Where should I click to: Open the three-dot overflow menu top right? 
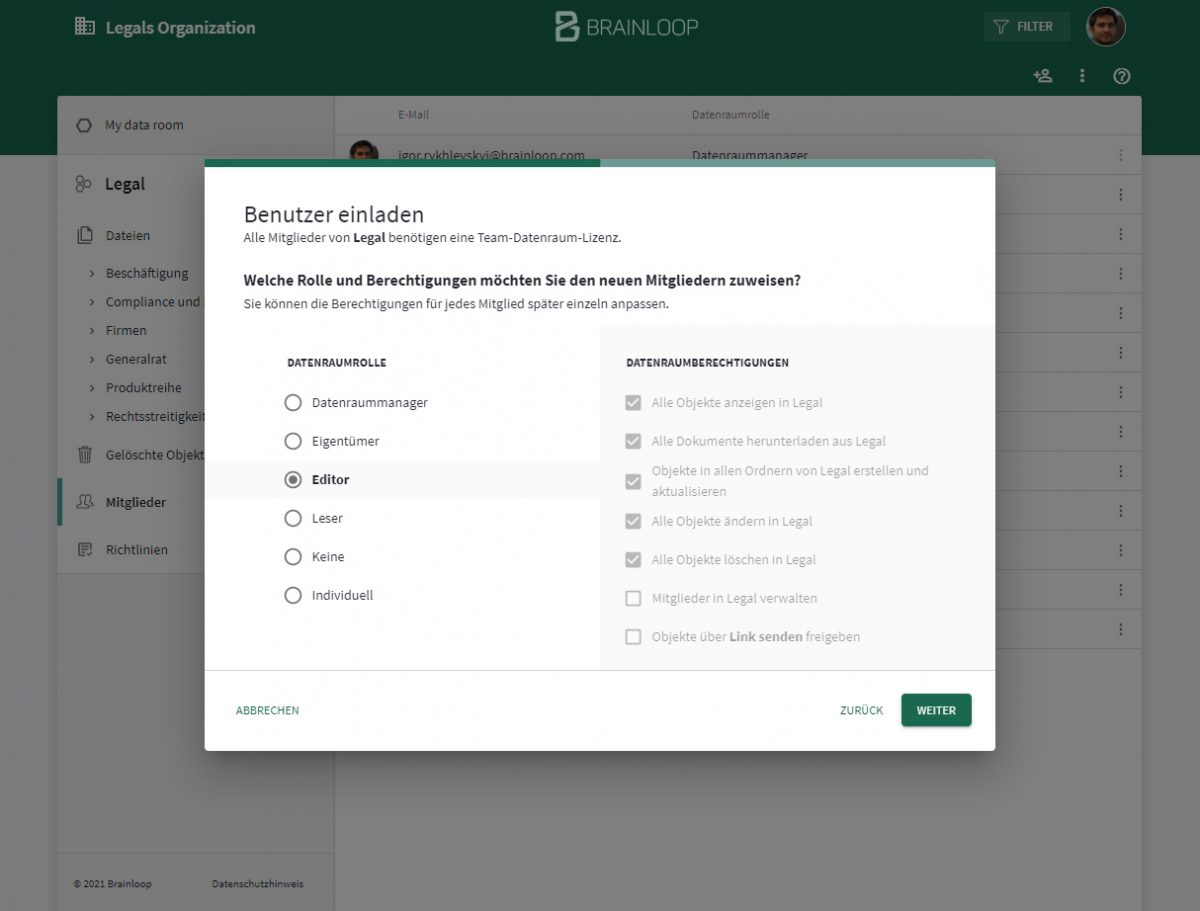point(1082,75)
